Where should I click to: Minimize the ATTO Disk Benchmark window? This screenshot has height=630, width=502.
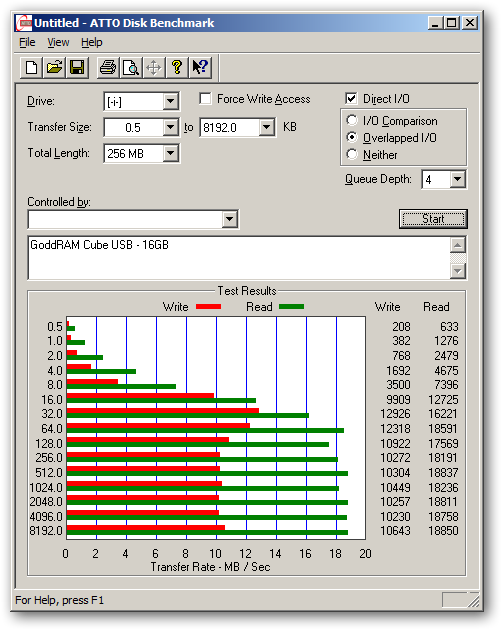click(x=434, y=23)
